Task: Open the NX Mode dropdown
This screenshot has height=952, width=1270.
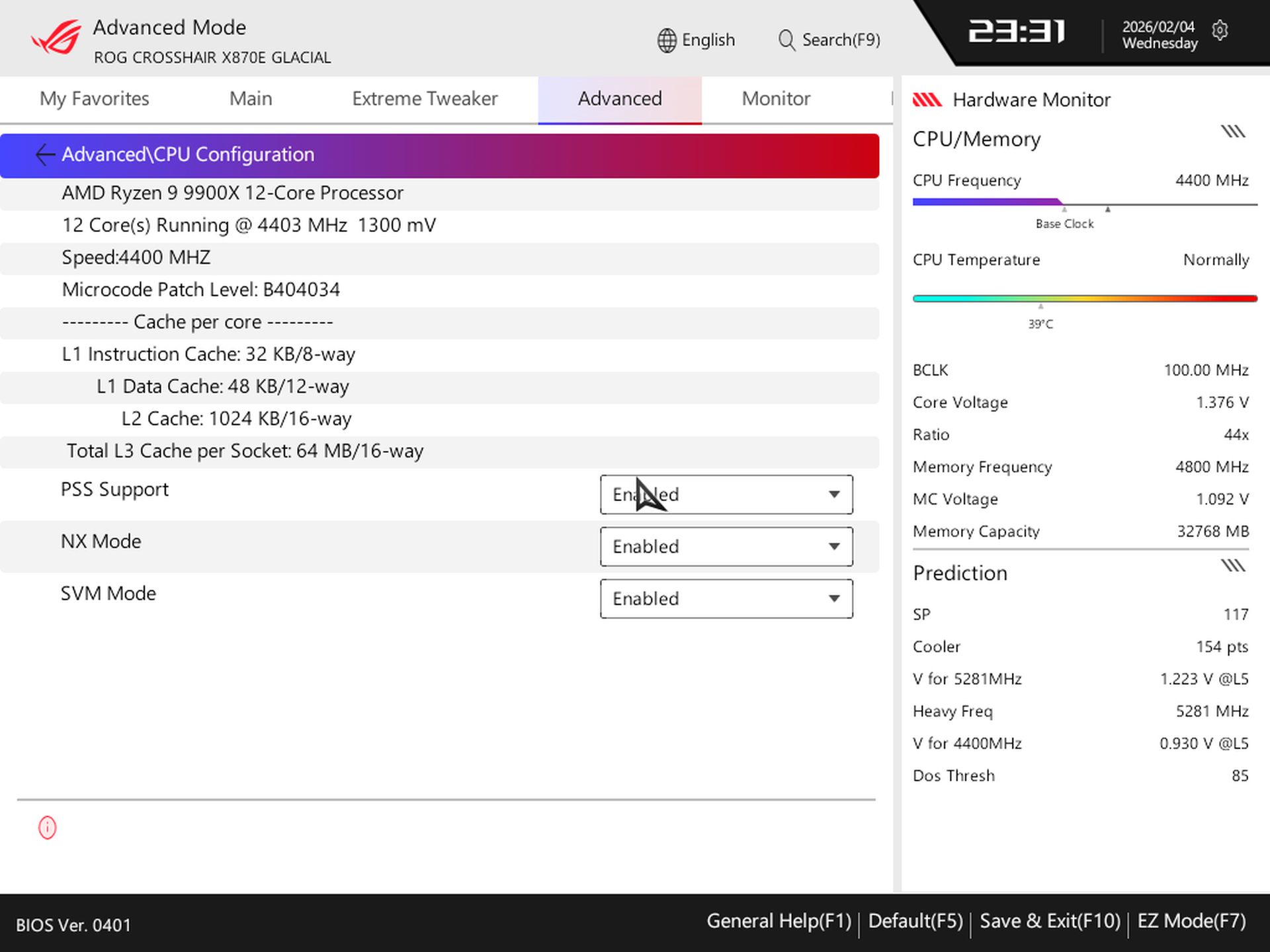Action: [x=726, y=547]
